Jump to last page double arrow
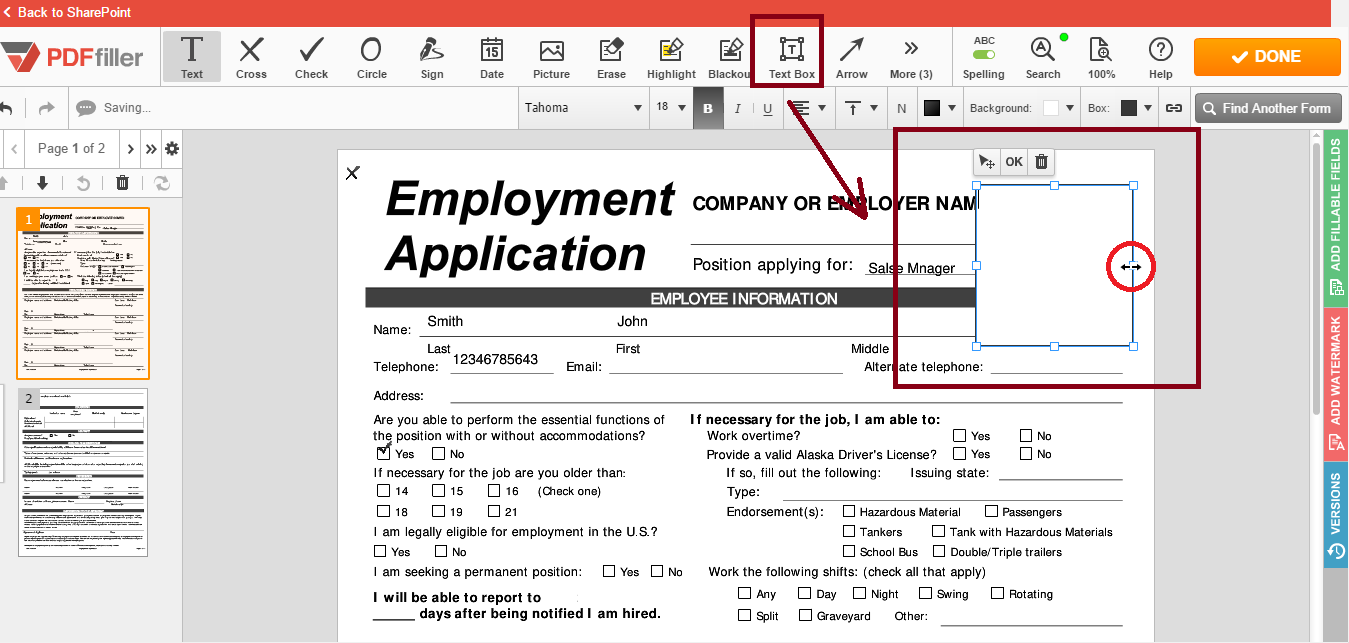1349x643 pixels. (151, 149)
